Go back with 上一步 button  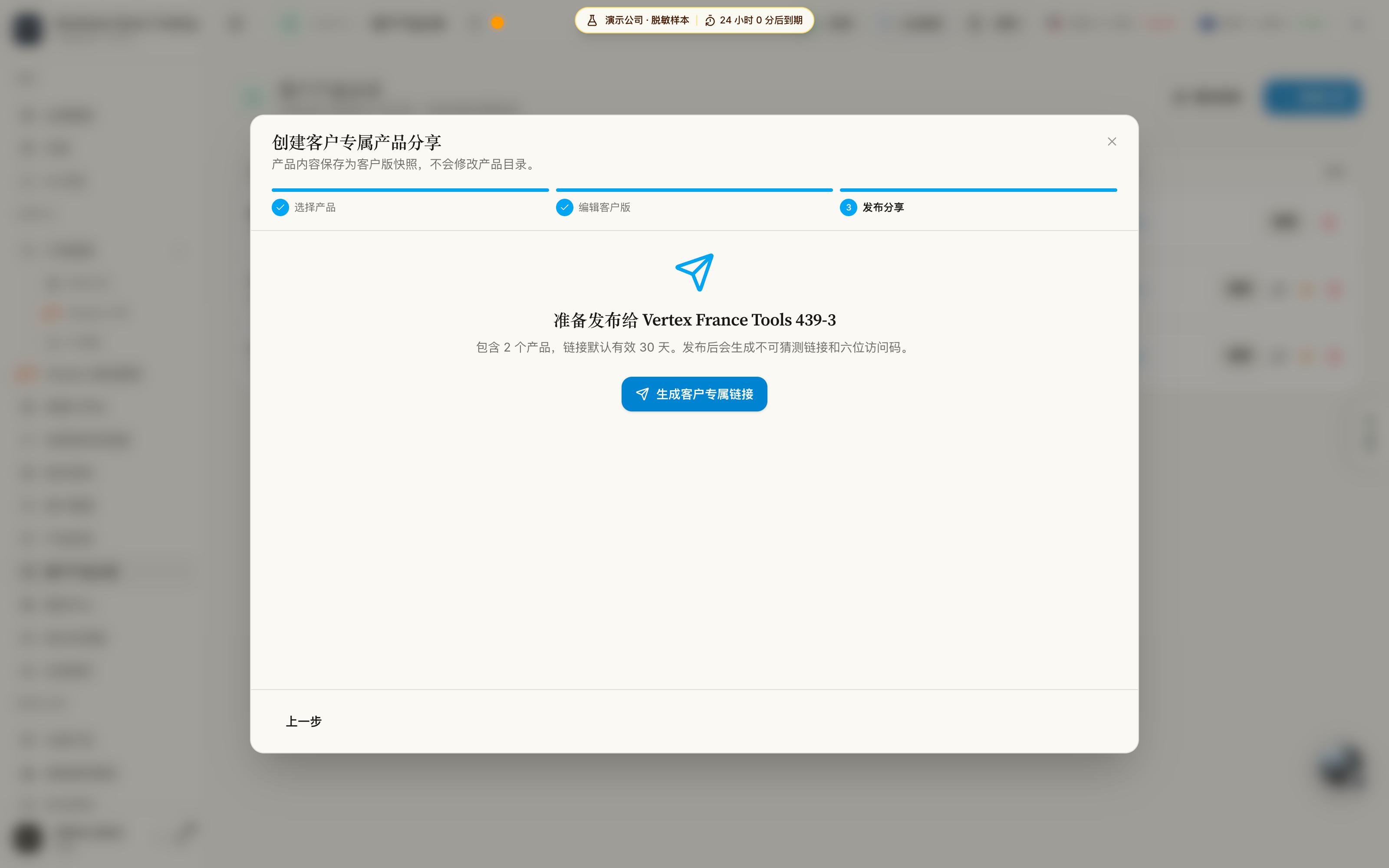(x=304, y=721)
